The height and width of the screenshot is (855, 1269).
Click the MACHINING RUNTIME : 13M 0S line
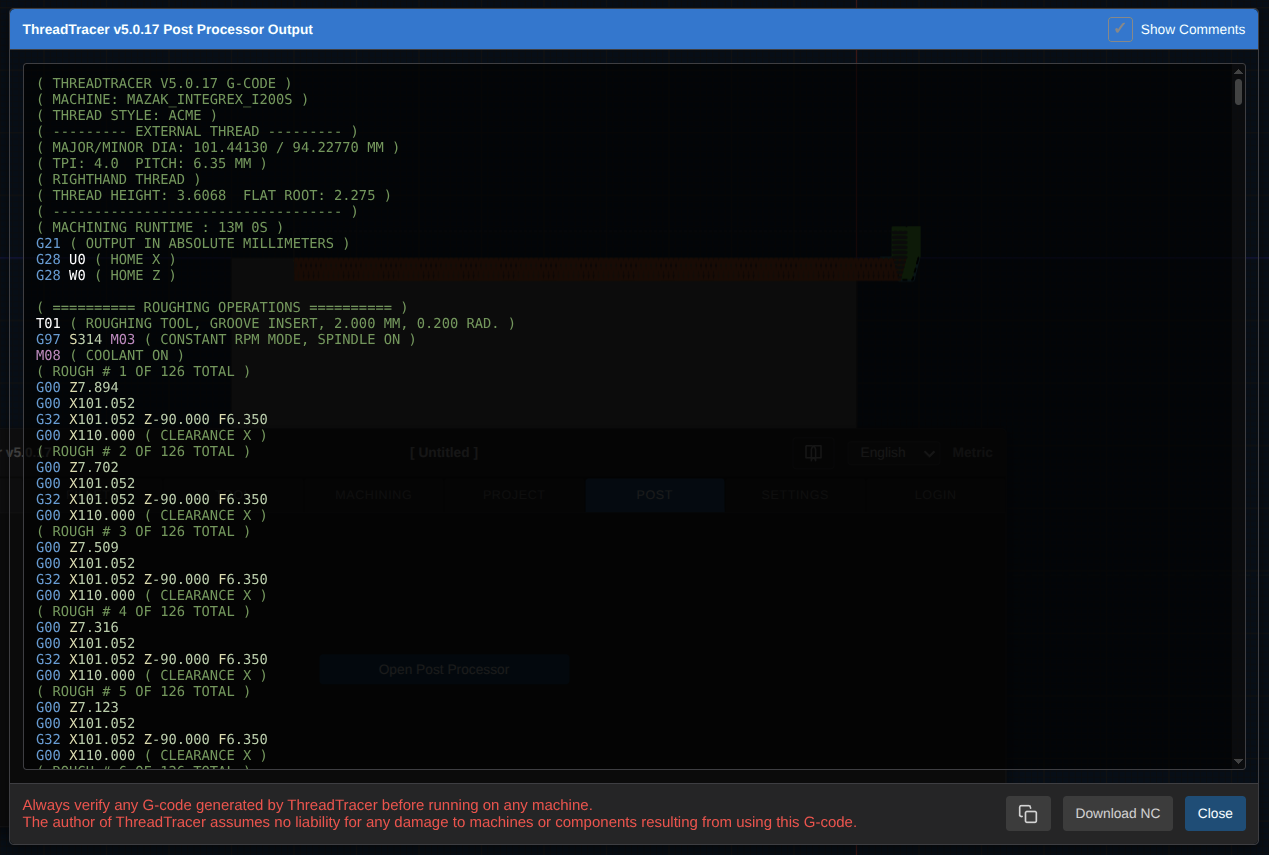(160, 227)
